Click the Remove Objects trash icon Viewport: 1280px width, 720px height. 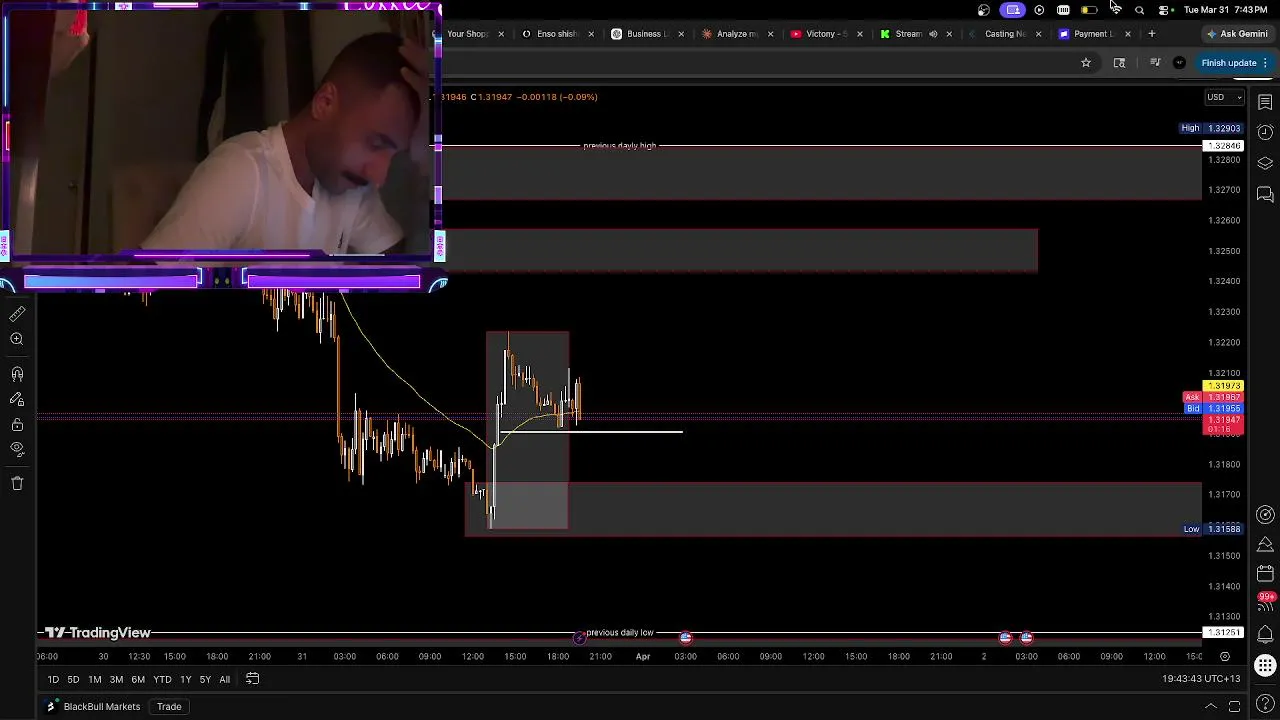[x=17, y=483]
